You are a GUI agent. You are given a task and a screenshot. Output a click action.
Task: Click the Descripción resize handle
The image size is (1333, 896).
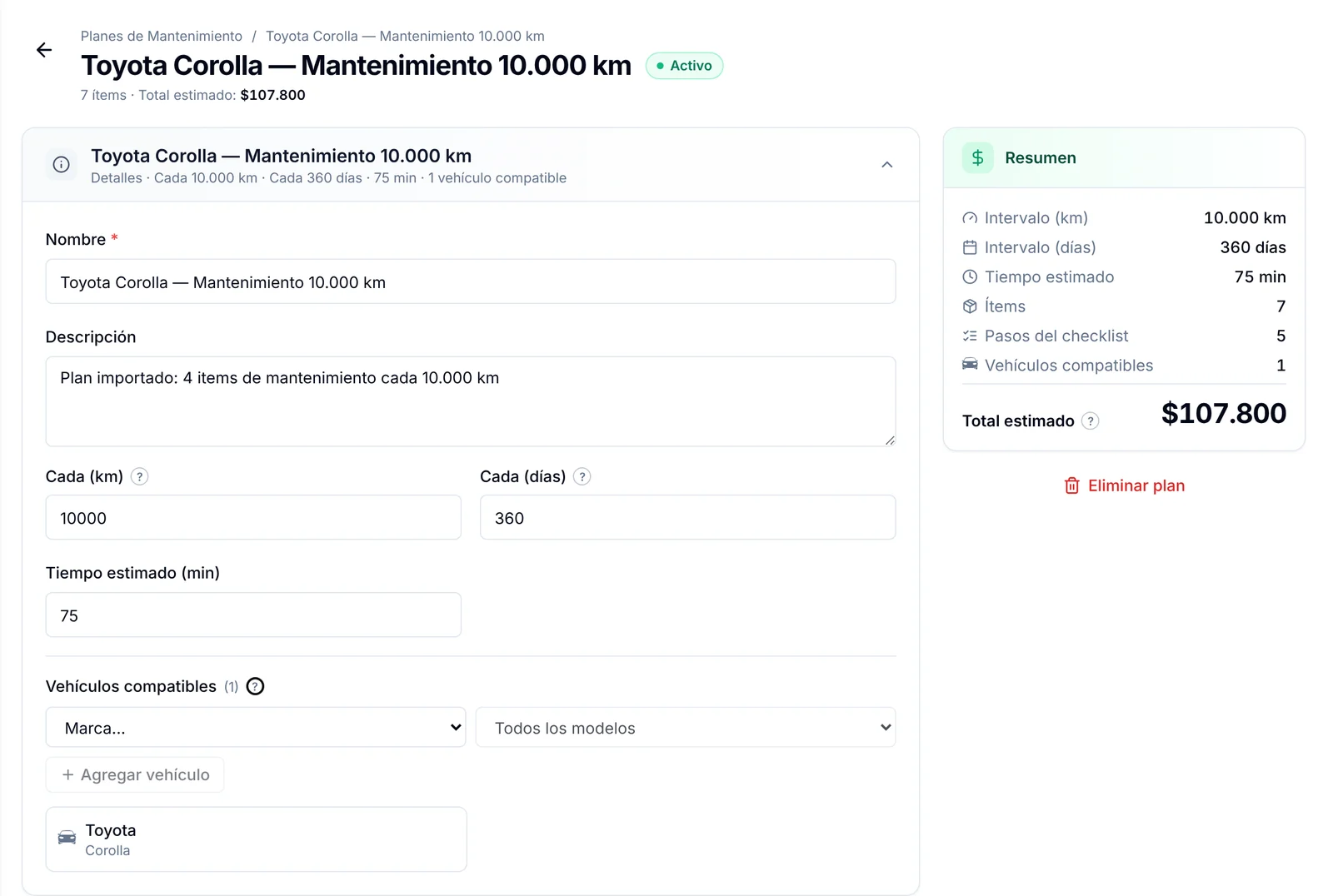(890, 441)
